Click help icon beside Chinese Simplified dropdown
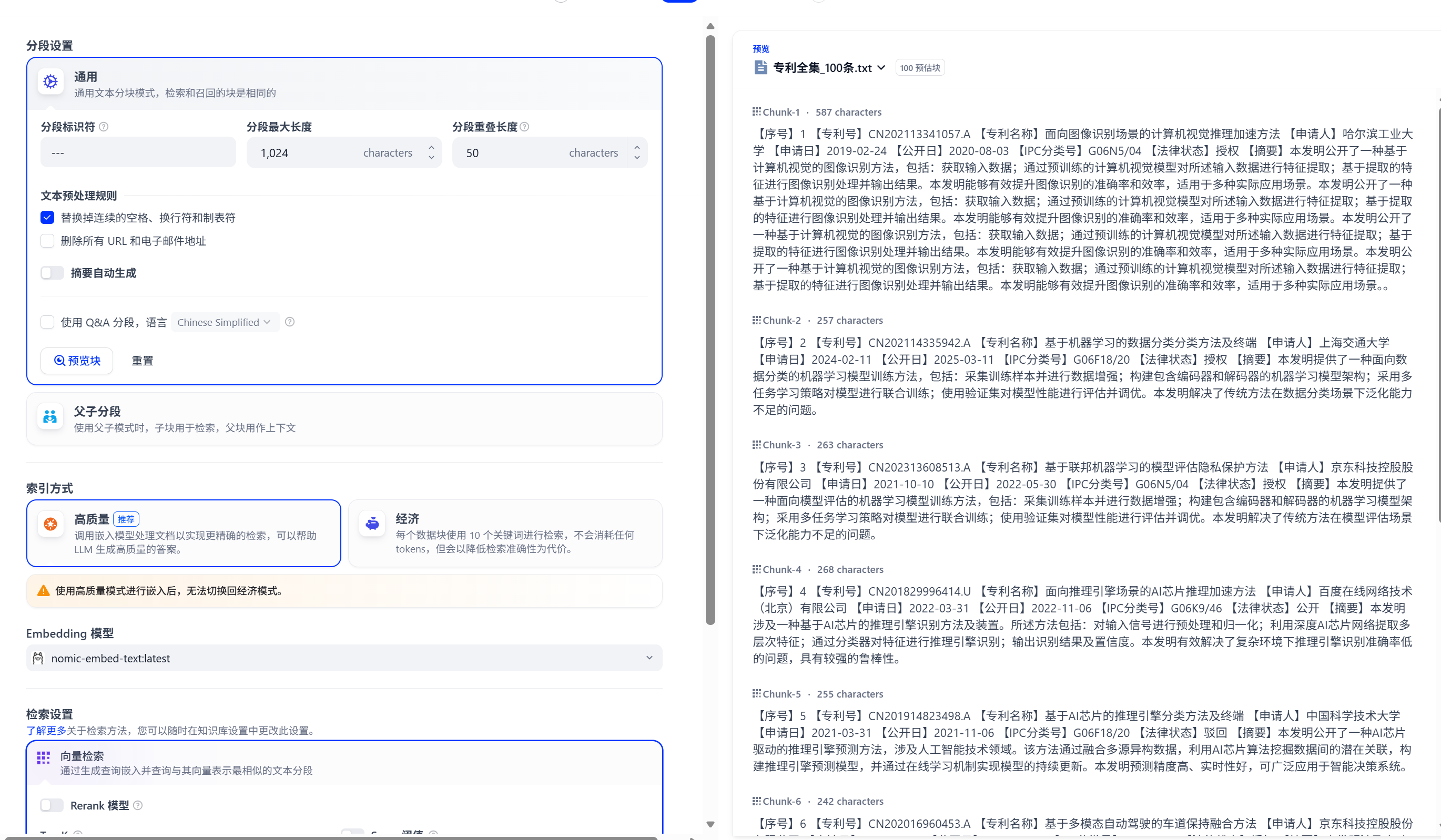This screenshot has height=840, width=1441. 290,322
